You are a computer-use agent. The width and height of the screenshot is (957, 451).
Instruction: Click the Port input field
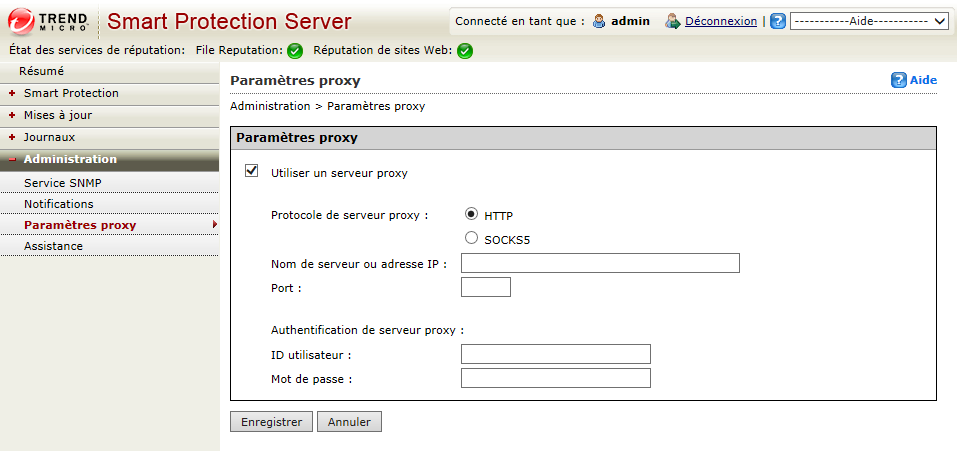pos(485,288)
